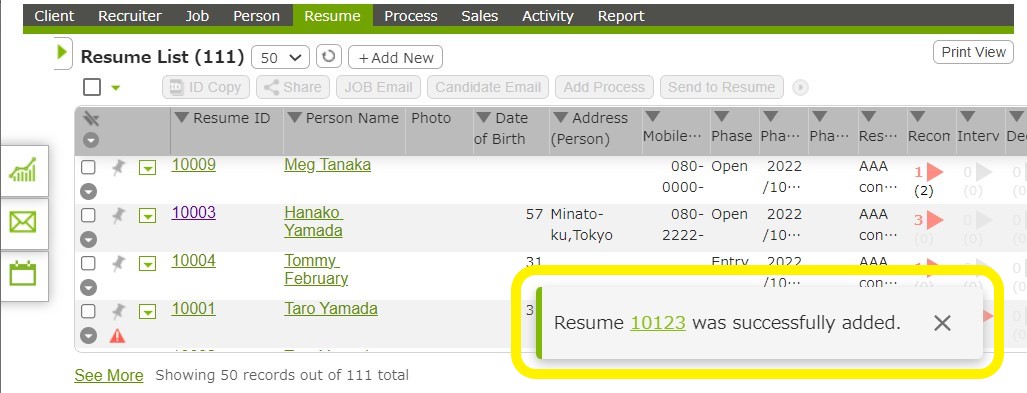Click the JOB Email button
1027x393 pixels.
click(378, 87)
